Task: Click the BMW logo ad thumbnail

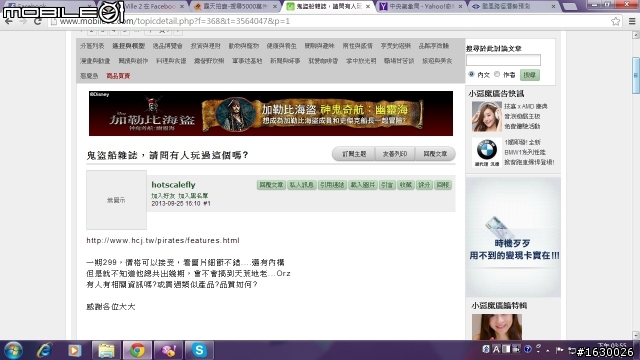Action: coord(487,152)
